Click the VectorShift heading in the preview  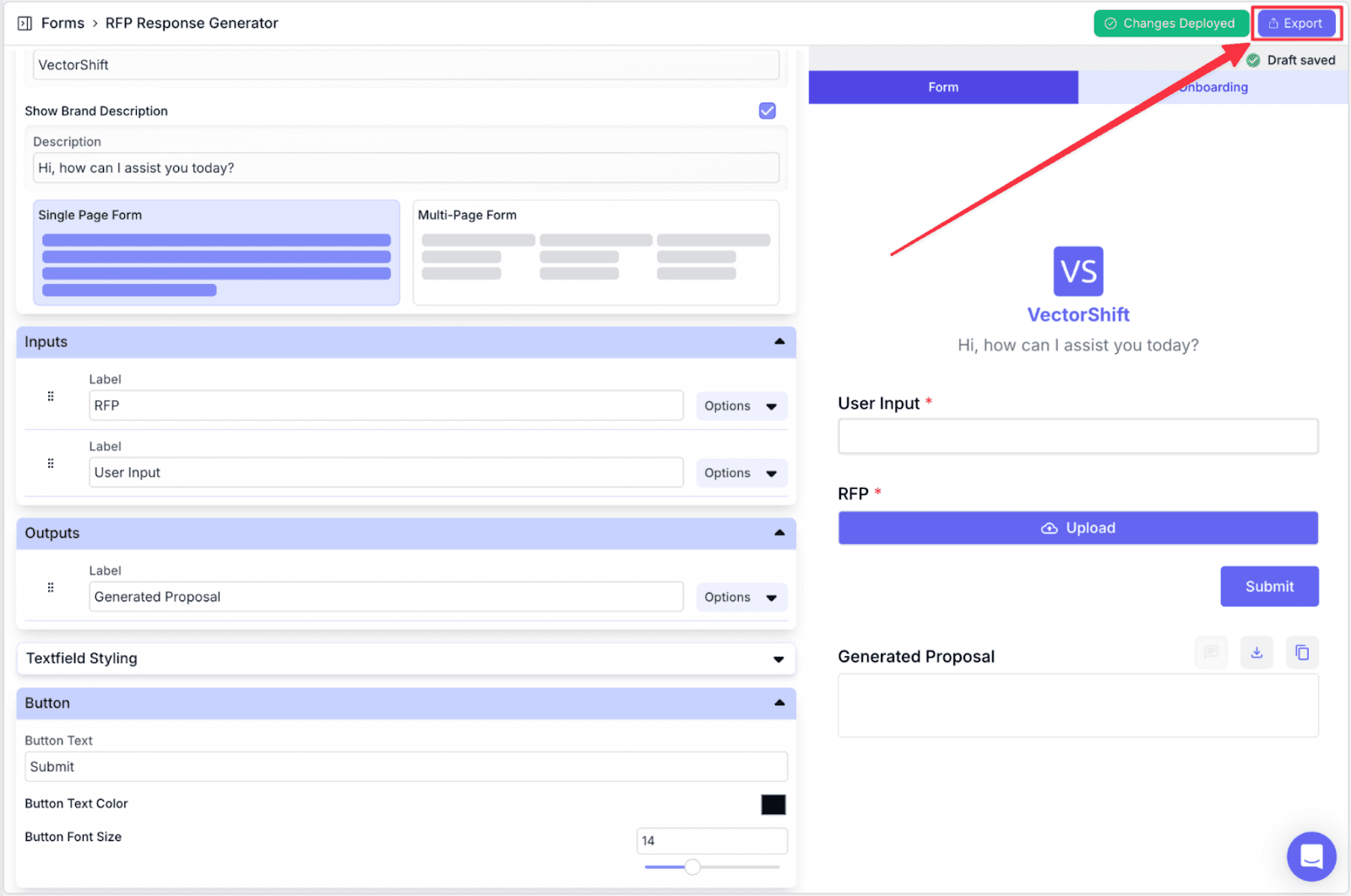1078,315
